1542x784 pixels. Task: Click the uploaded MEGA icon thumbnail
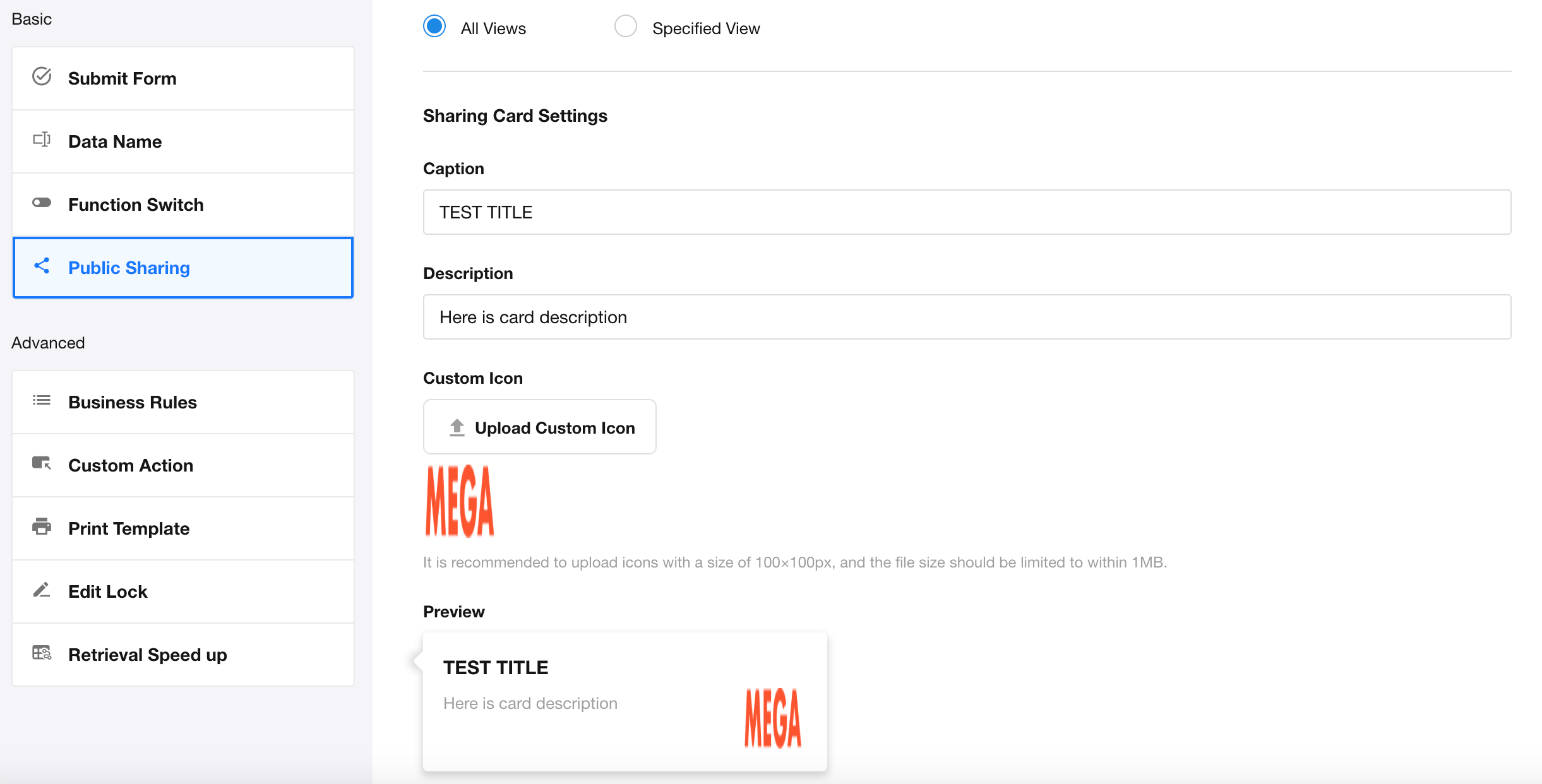460,501
